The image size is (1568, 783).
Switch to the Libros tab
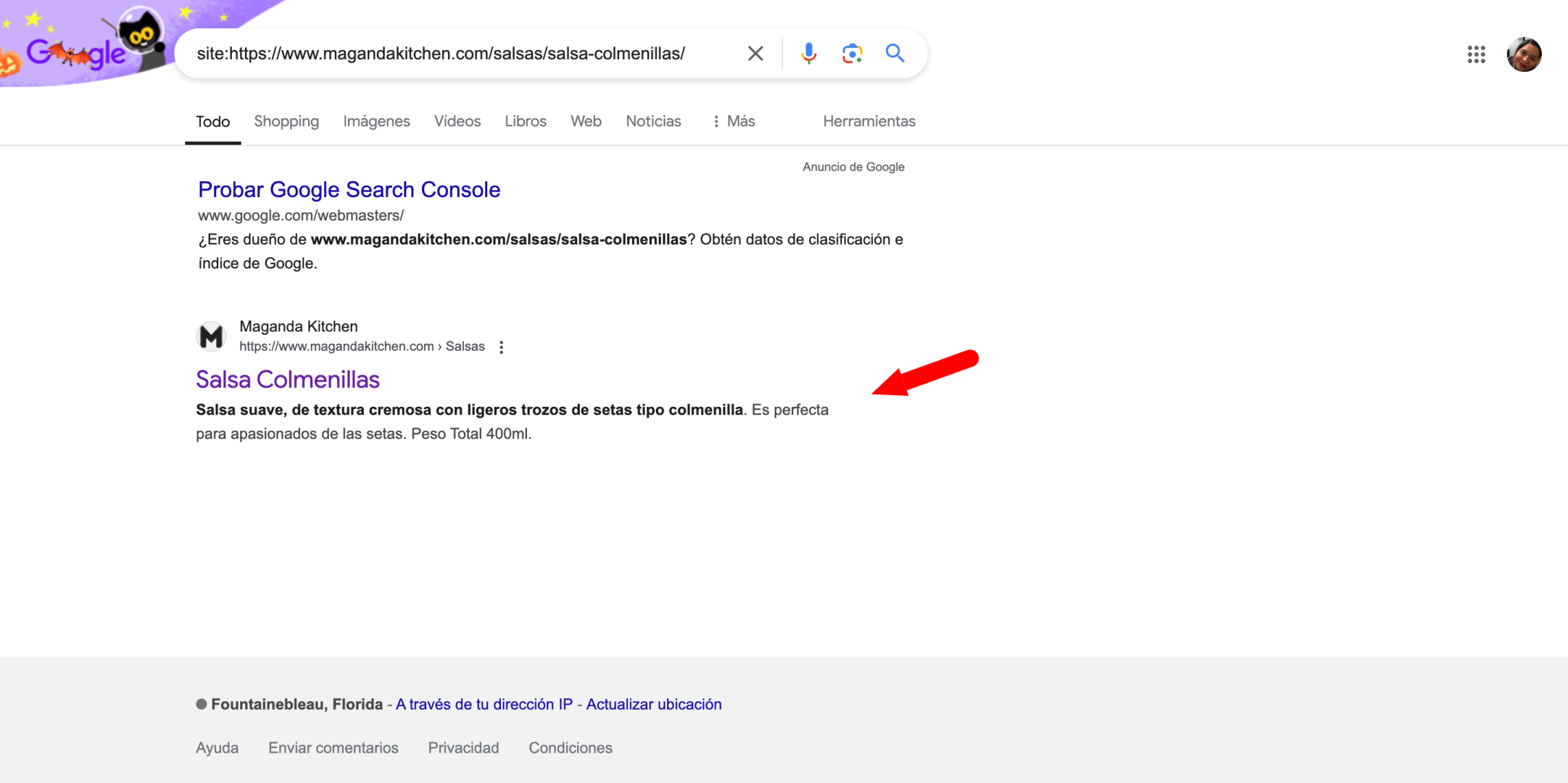(526, 122)
